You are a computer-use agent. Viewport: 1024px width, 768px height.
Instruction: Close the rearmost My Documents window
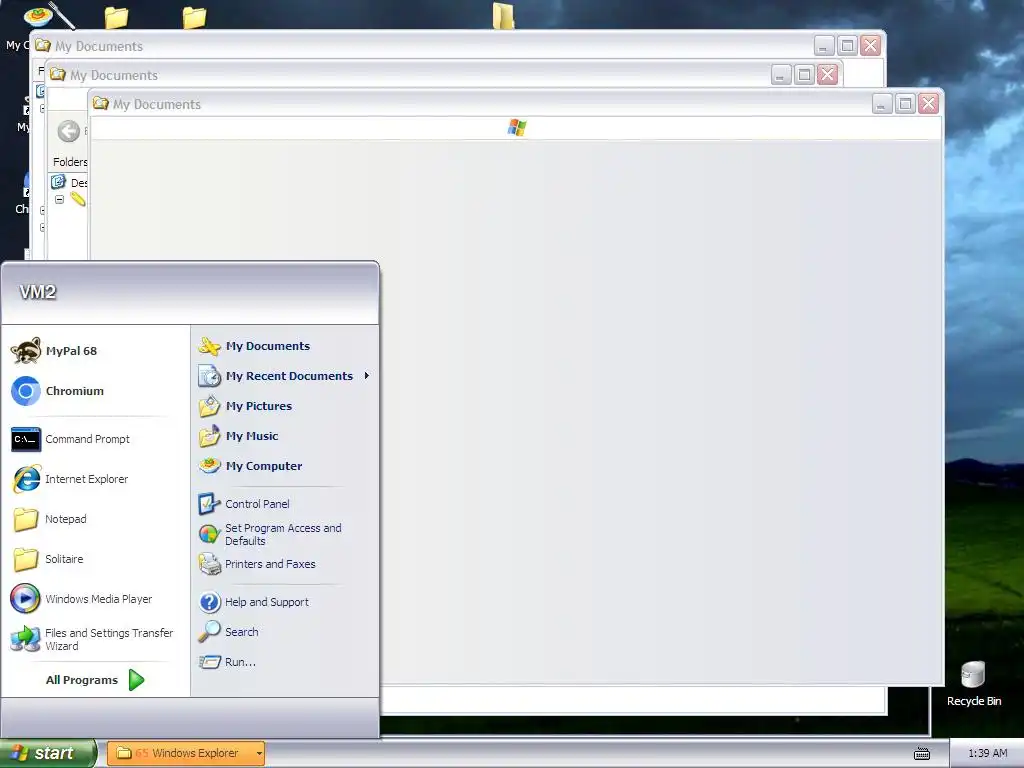tap(871, 46)
